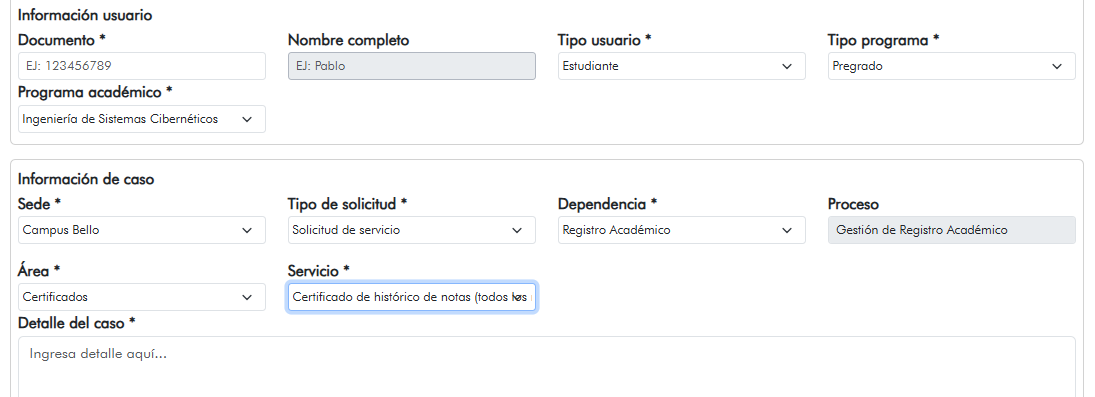The height and width of the screenshot is (397, 1095).
Task: Open the Sede dropdown showing Campus Bello
Action: 142,230
